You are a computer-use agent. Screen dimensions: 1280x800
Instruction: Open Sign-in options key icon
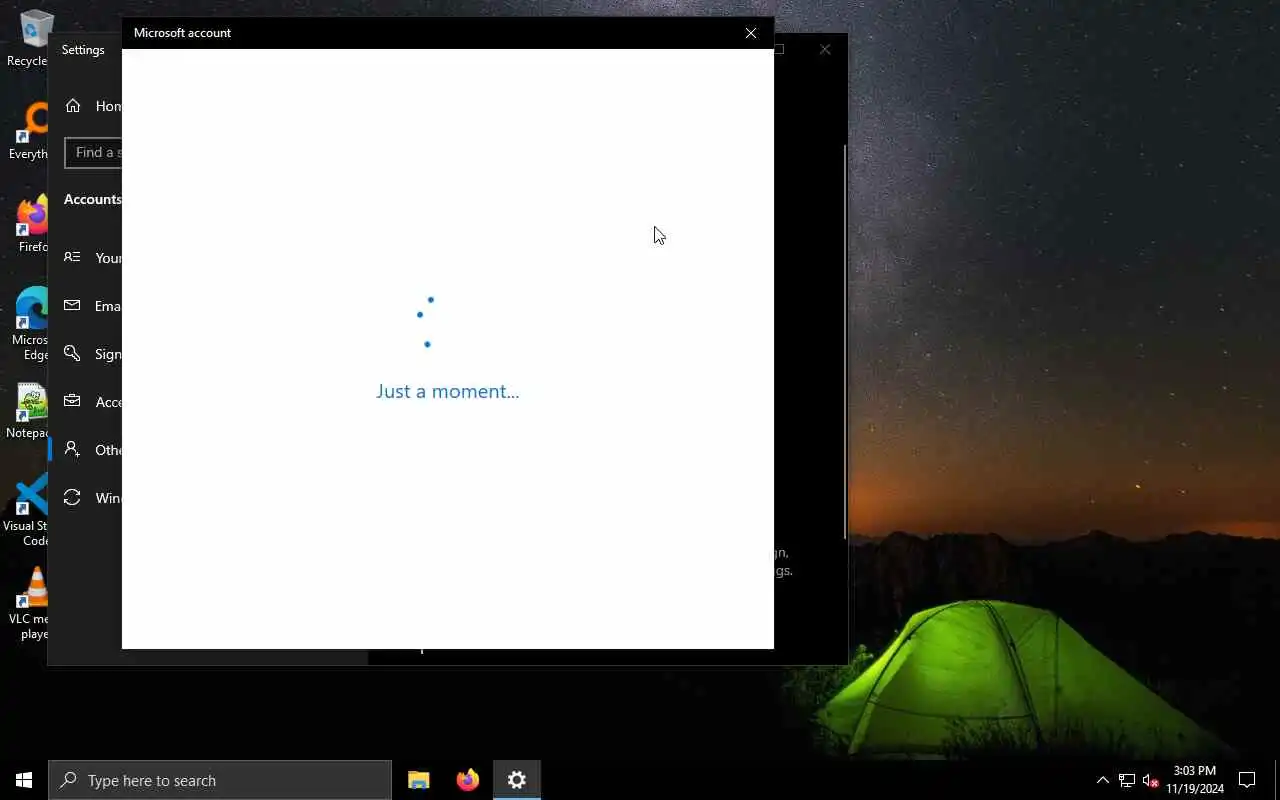coord(72,353)
